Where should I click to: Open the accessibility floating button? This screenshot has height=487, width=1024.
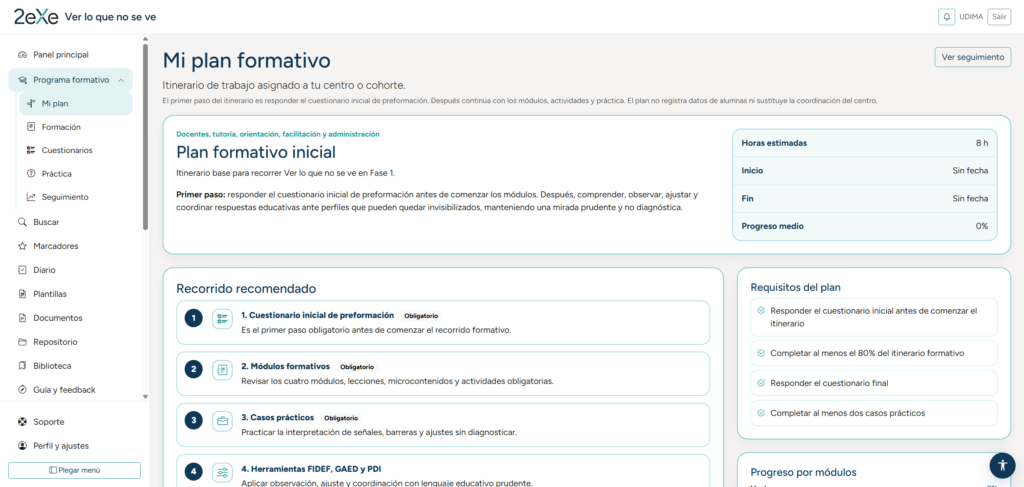(x=1002, y=465)
